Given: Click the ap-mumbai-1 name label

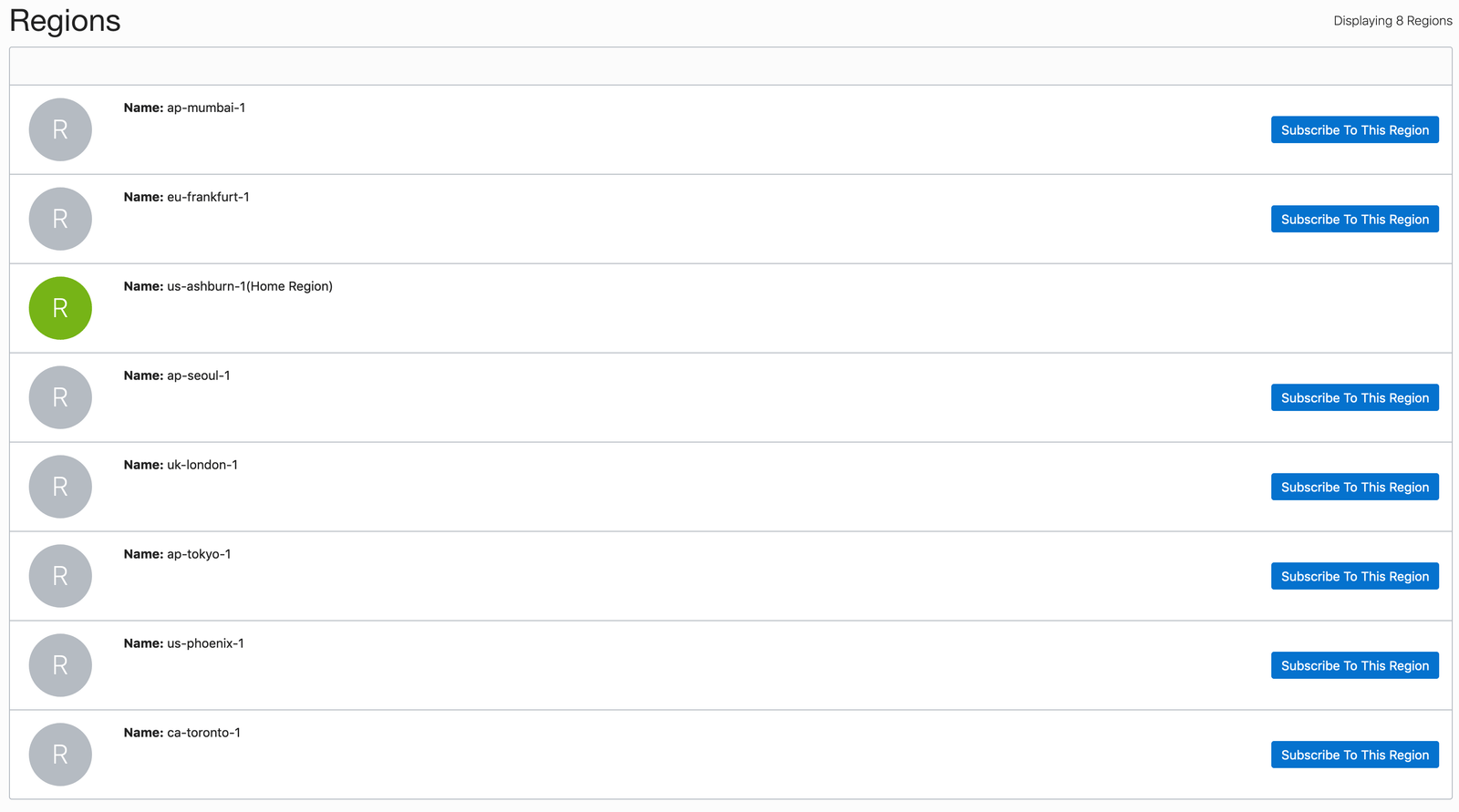Looking at the screenshot, I should (205, 108).
